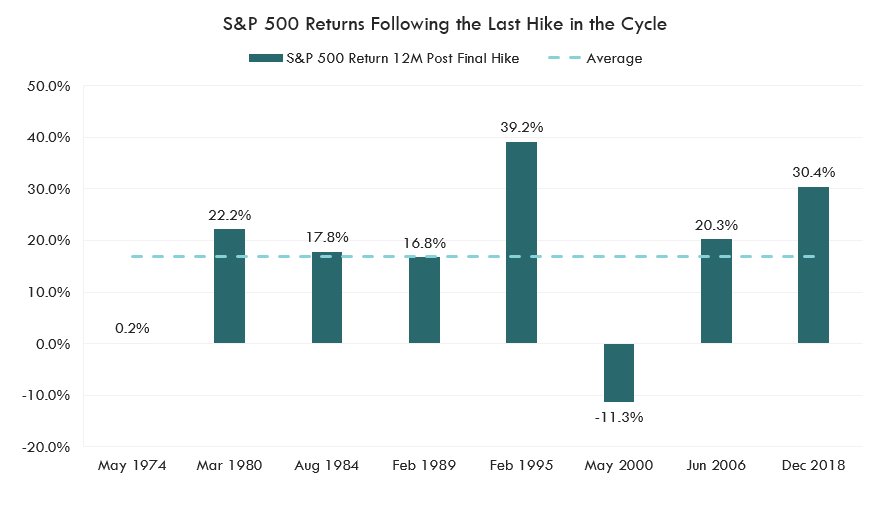The height and width of the screenshot is (508, 895).
Task: Click the dashed Average legend marker
Action: [x=564, y=58]
